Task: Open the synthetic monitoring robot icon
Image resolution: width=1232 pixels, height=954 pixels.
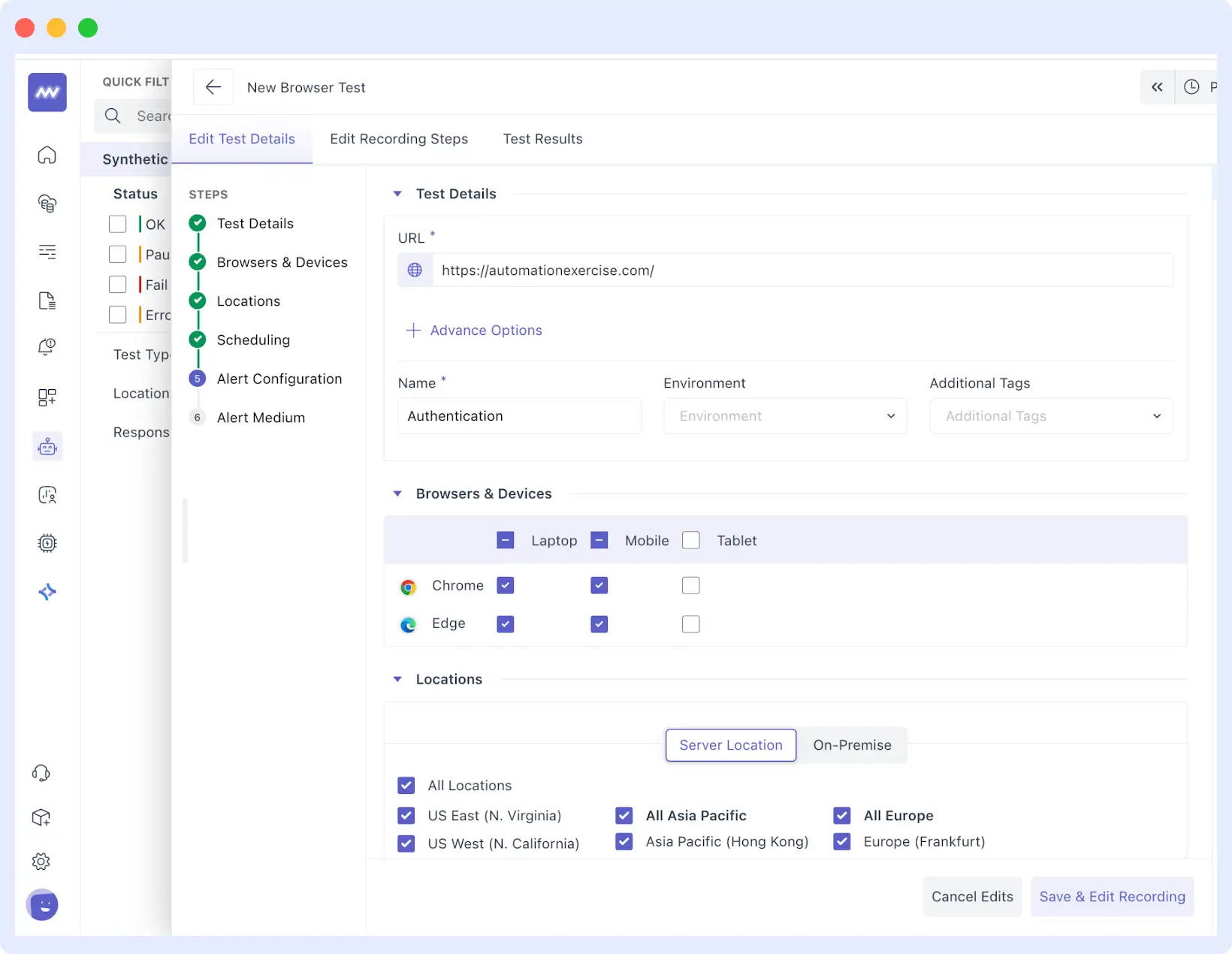Action: point(47,447)
